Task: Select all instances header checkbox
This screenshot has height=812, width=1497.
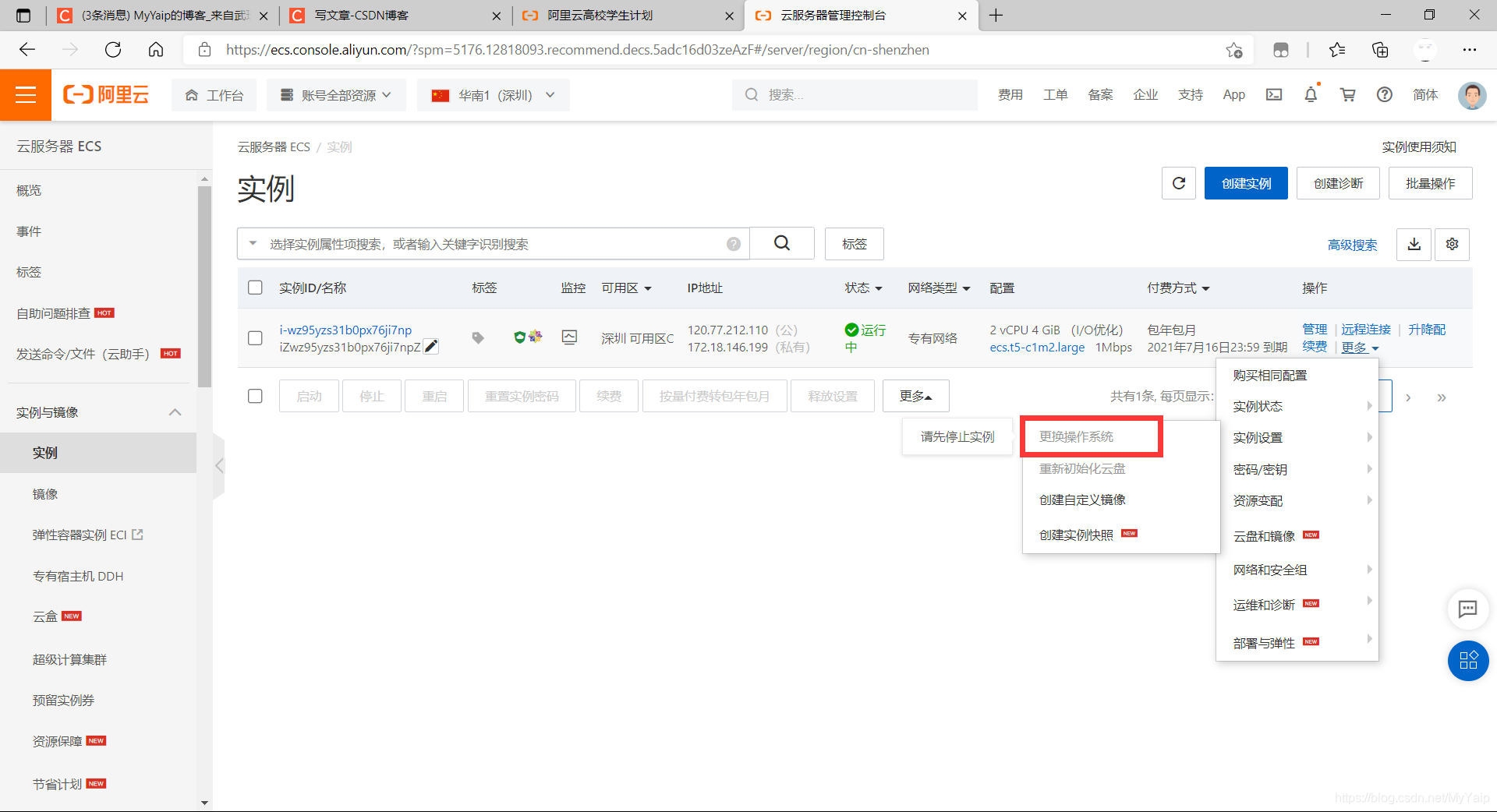Action: (x=255, y=288)
